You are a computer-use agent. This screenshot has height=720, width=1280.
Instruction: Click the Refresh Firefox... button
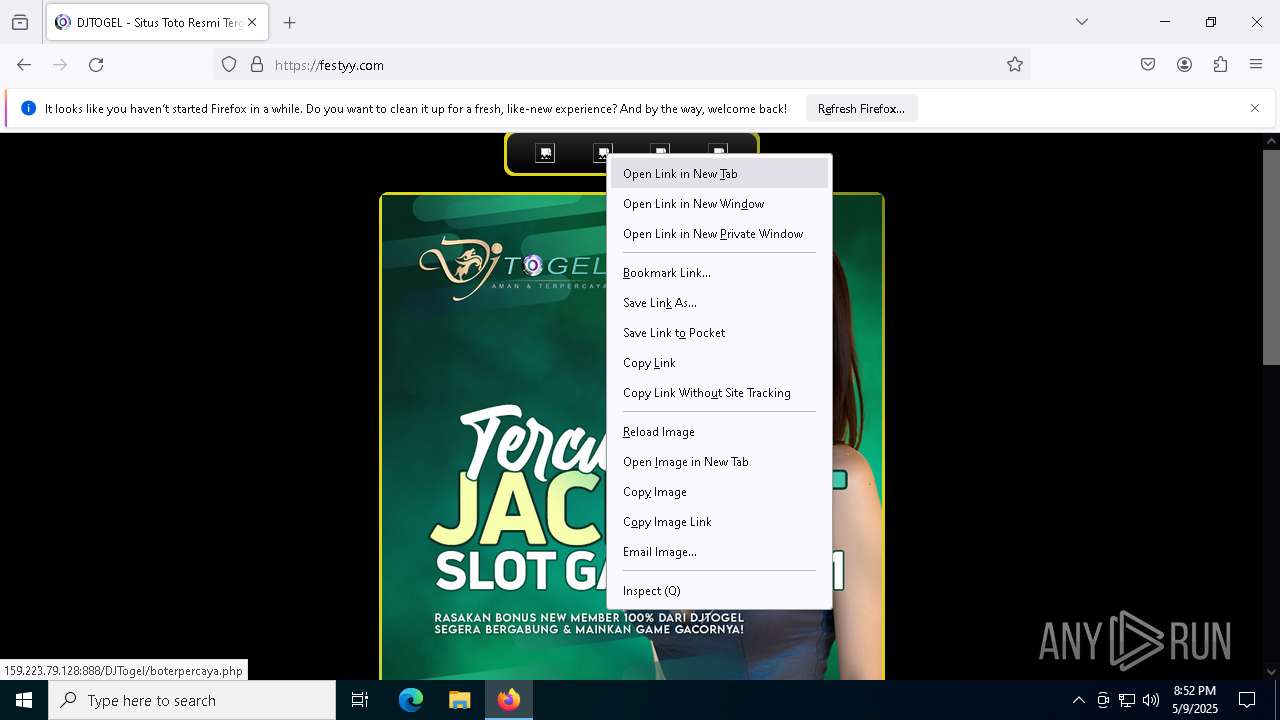[861, 109]
